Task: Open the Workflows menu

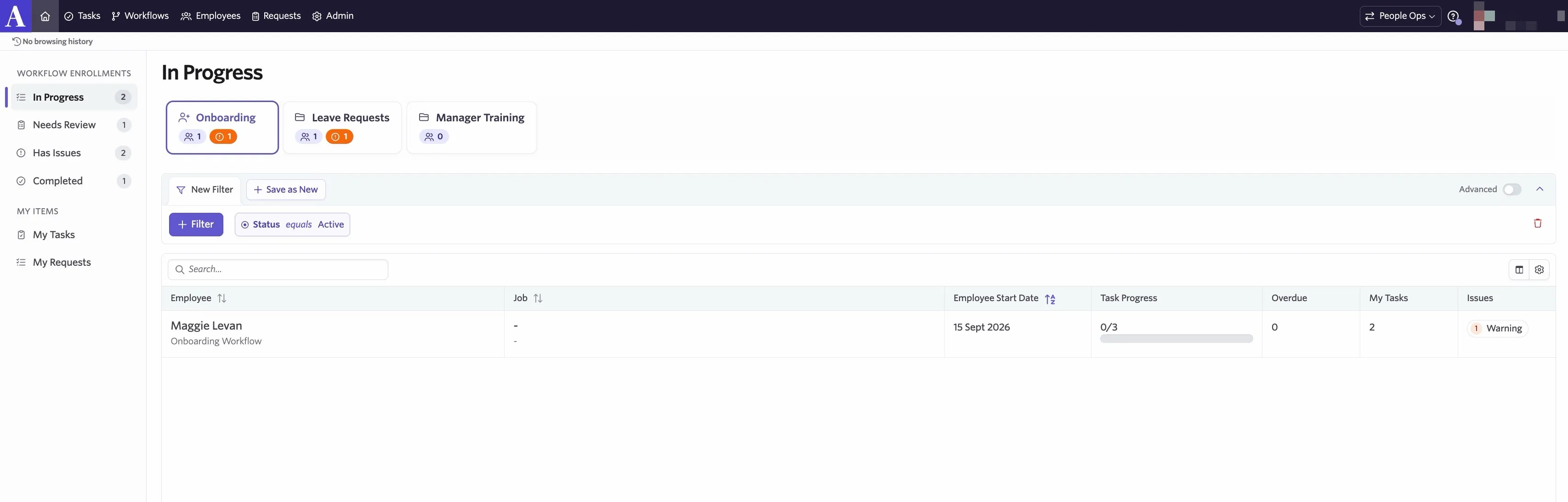Action: point(140,16)
